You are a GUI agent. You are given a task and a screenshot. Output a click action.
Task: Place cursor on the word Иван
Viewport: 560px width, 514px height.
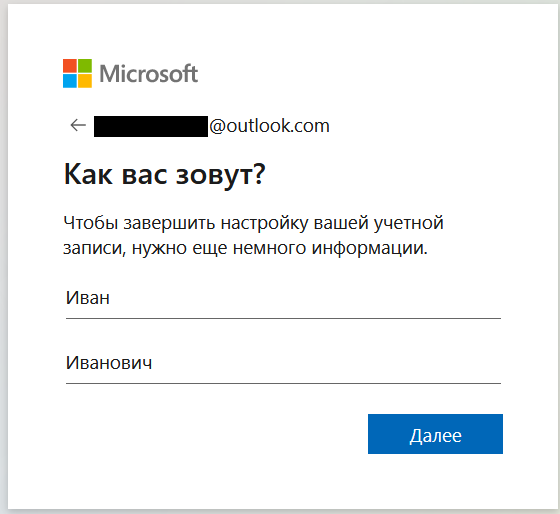(x=88, y=298)
